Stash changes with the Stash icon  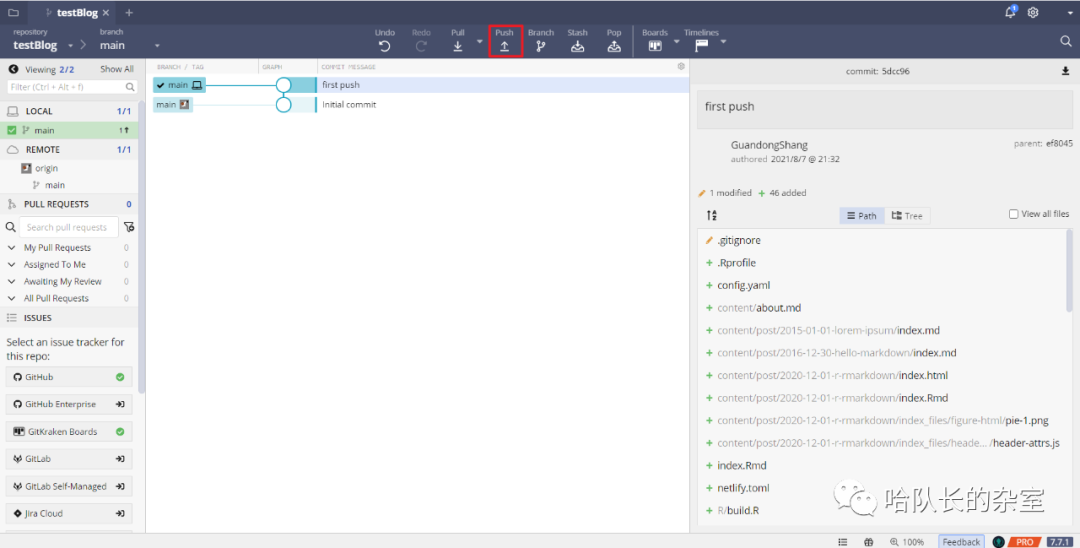pyautogui.click(x=577, y=46)
